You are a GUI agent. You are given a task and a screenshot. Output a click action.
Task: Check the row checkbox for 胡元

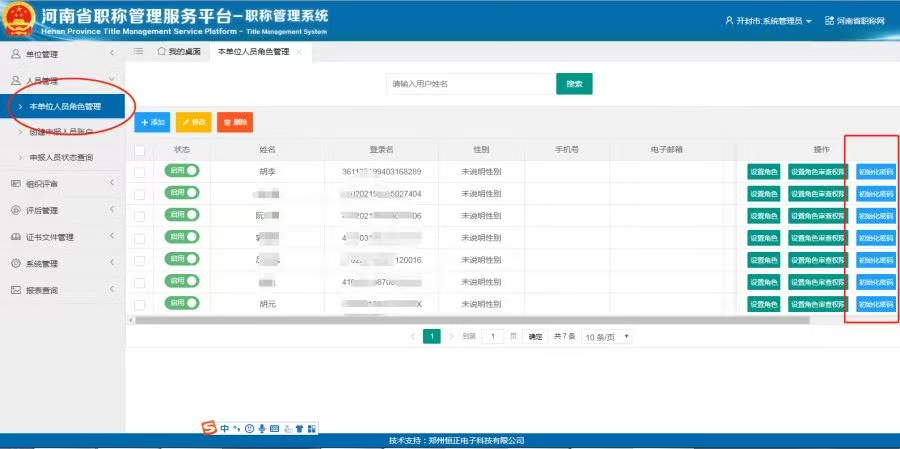click(139, 304)
